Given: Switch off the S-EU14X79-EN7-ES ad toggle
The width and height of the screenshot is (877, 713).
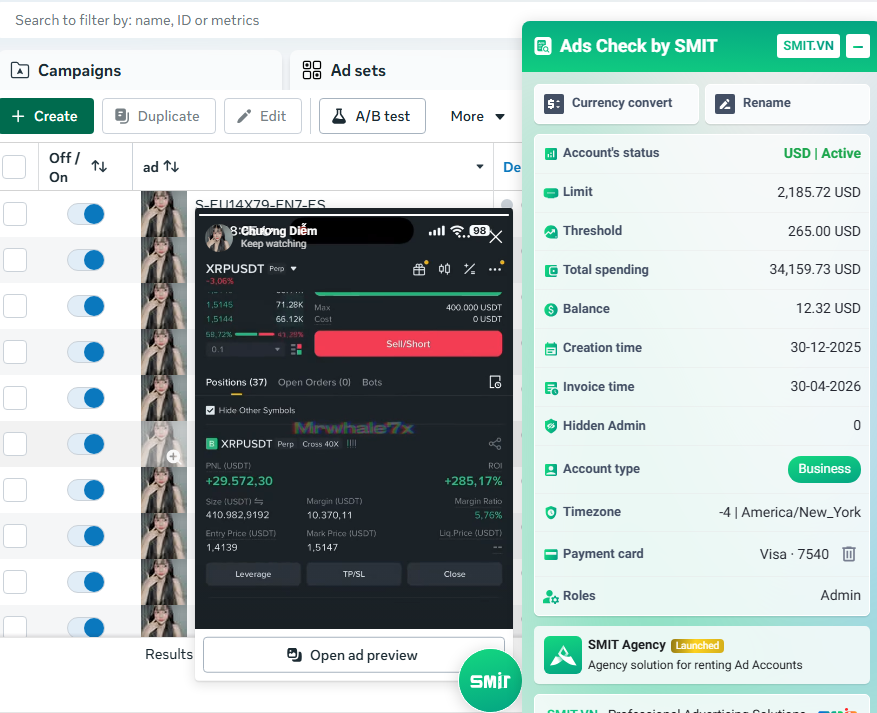Looking at the screenshot, I should coord(86,214).
